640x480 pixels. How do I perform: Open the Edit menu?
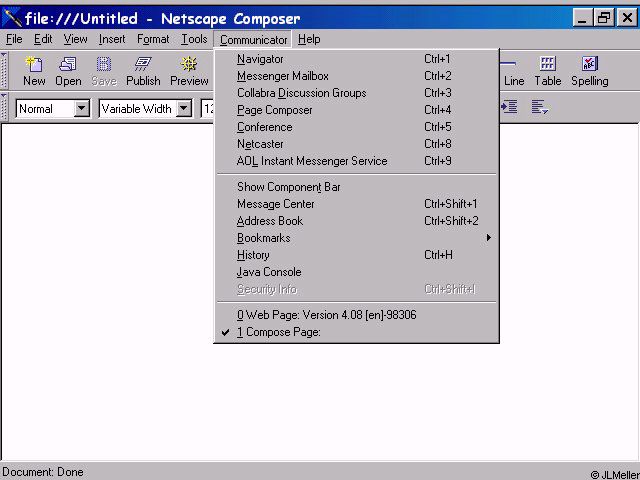(43, 39)
